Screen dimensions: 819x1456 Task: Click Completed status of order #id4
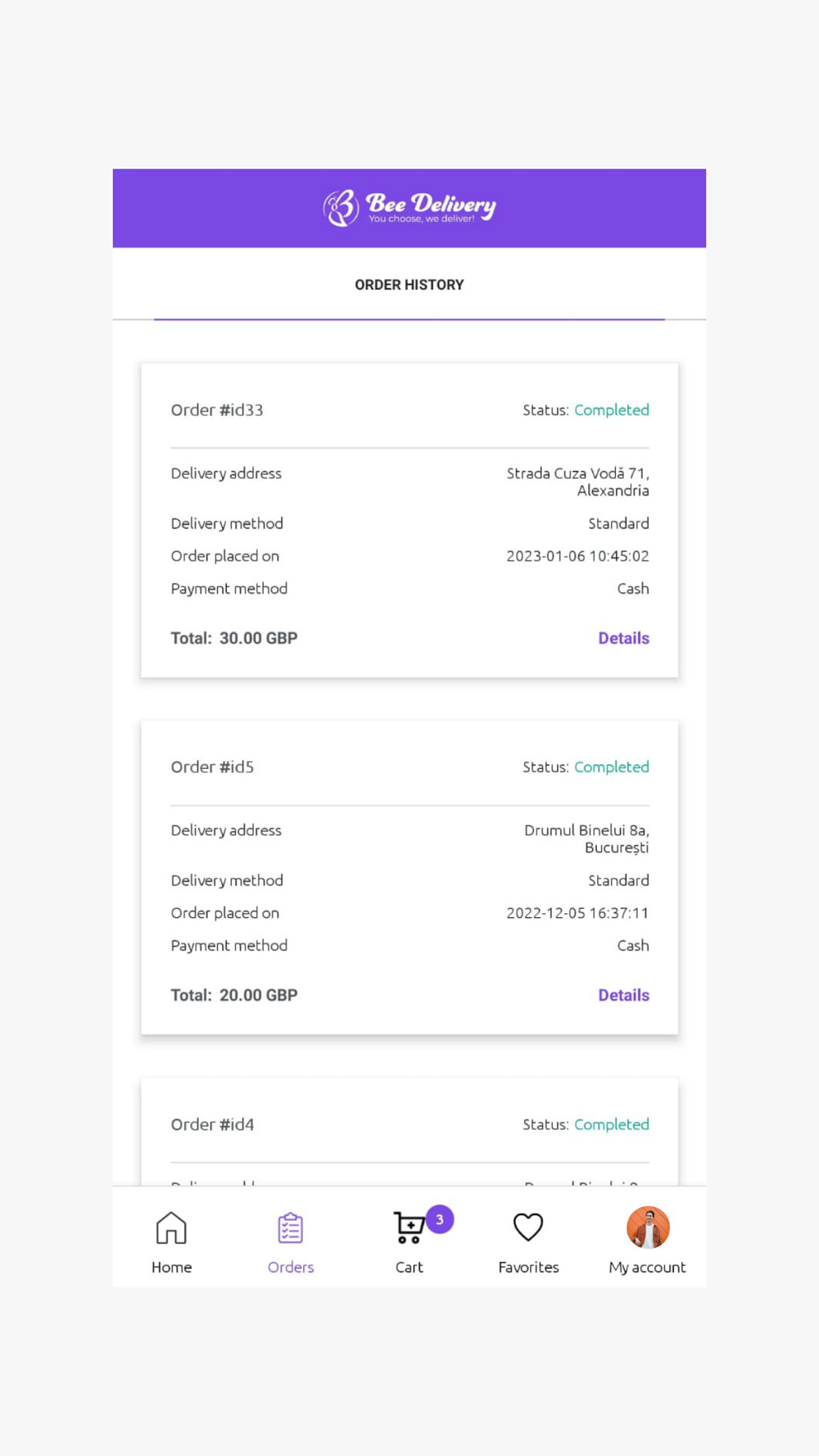pos(611,1125)
